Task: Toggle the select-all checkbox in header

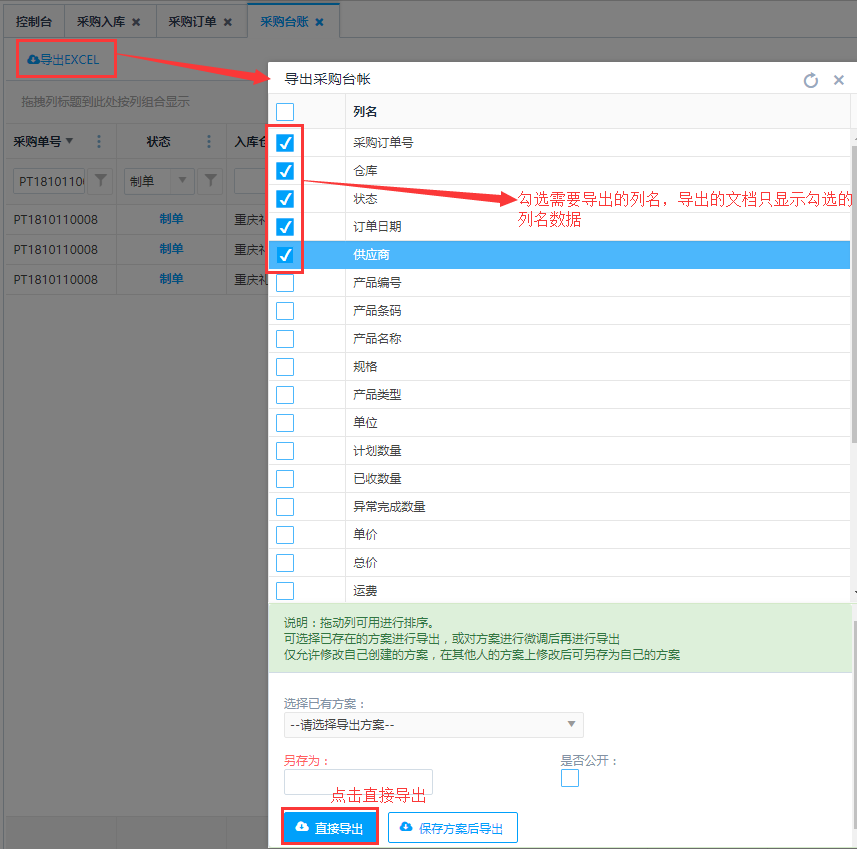Action: 285,112
